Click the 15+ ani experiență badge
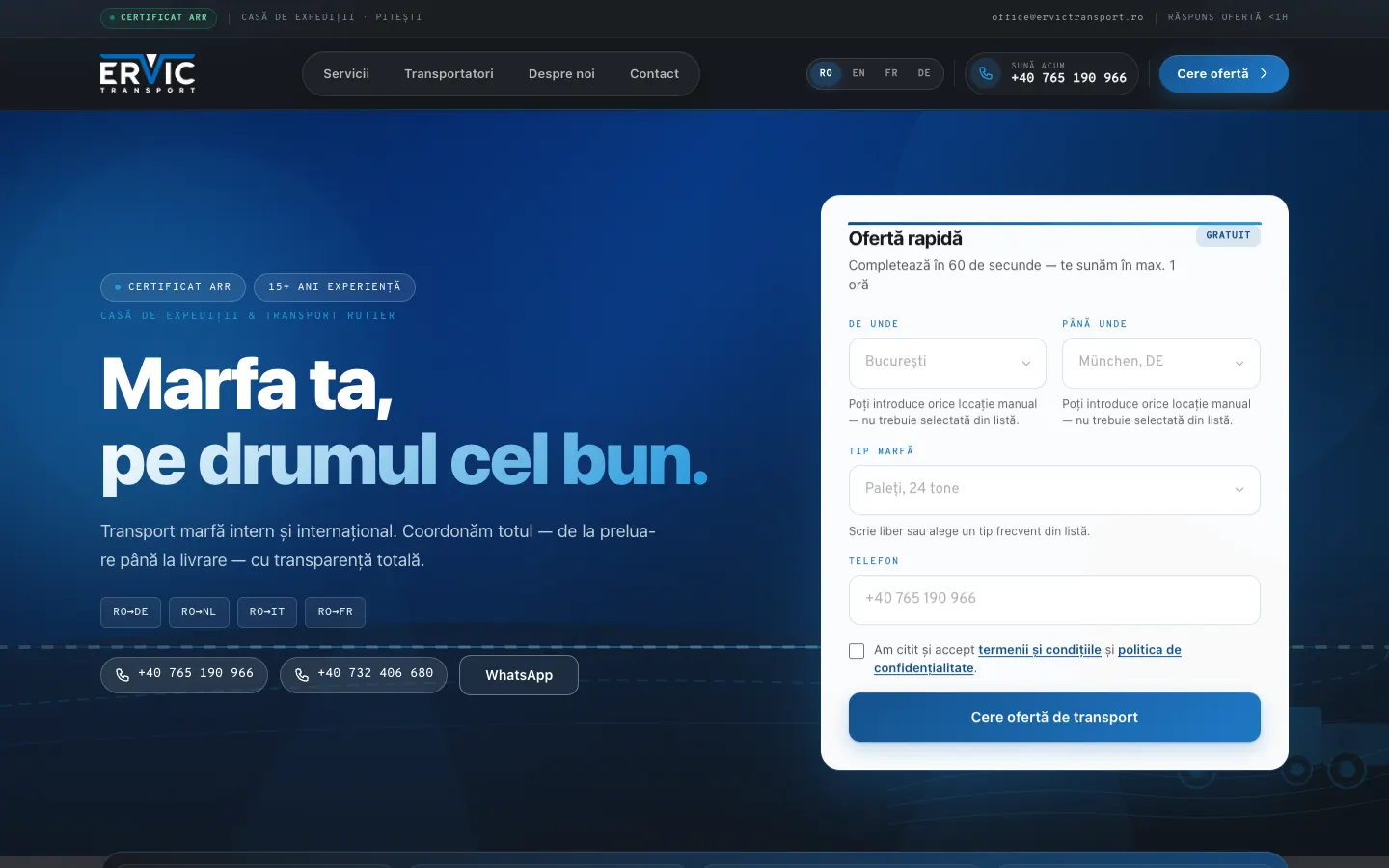The image size is (1389, 868). point(335,287)
